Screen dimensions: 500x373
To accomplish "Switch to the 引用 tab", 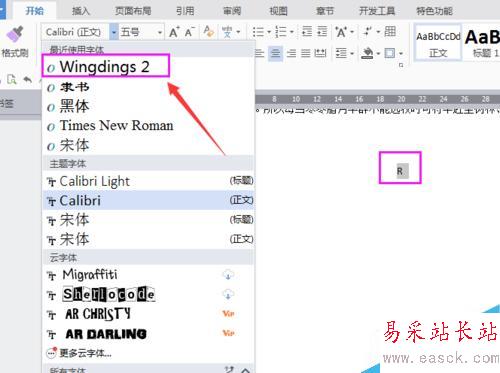I will (185, 11).
